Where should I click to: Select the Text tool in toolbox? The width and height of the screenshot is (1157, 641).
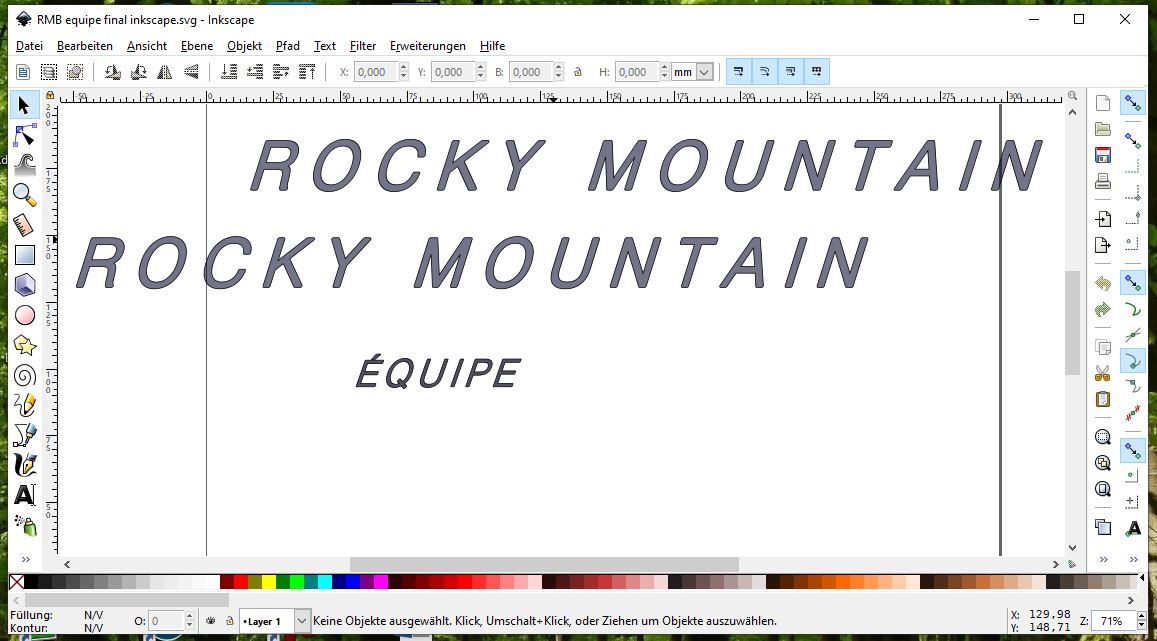[x=24, y=495]
